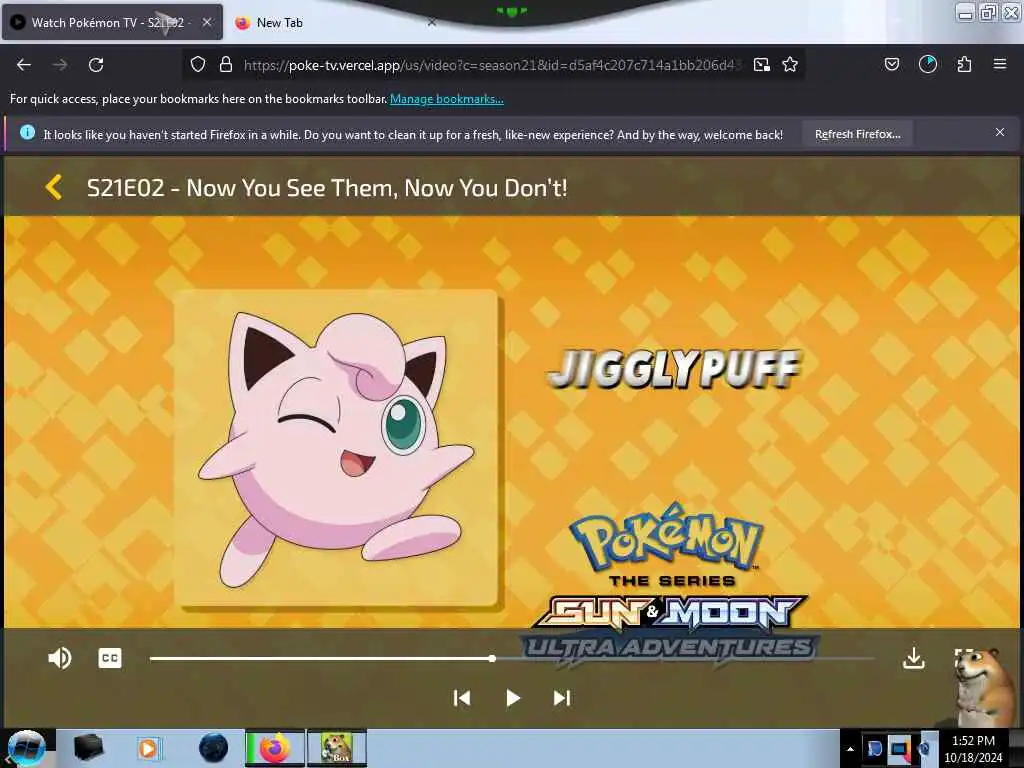Image resolution: width=1024 pixels, height=768 pixels.
Task: Open the extensions puzzle icon
Action: click(964, 64)
